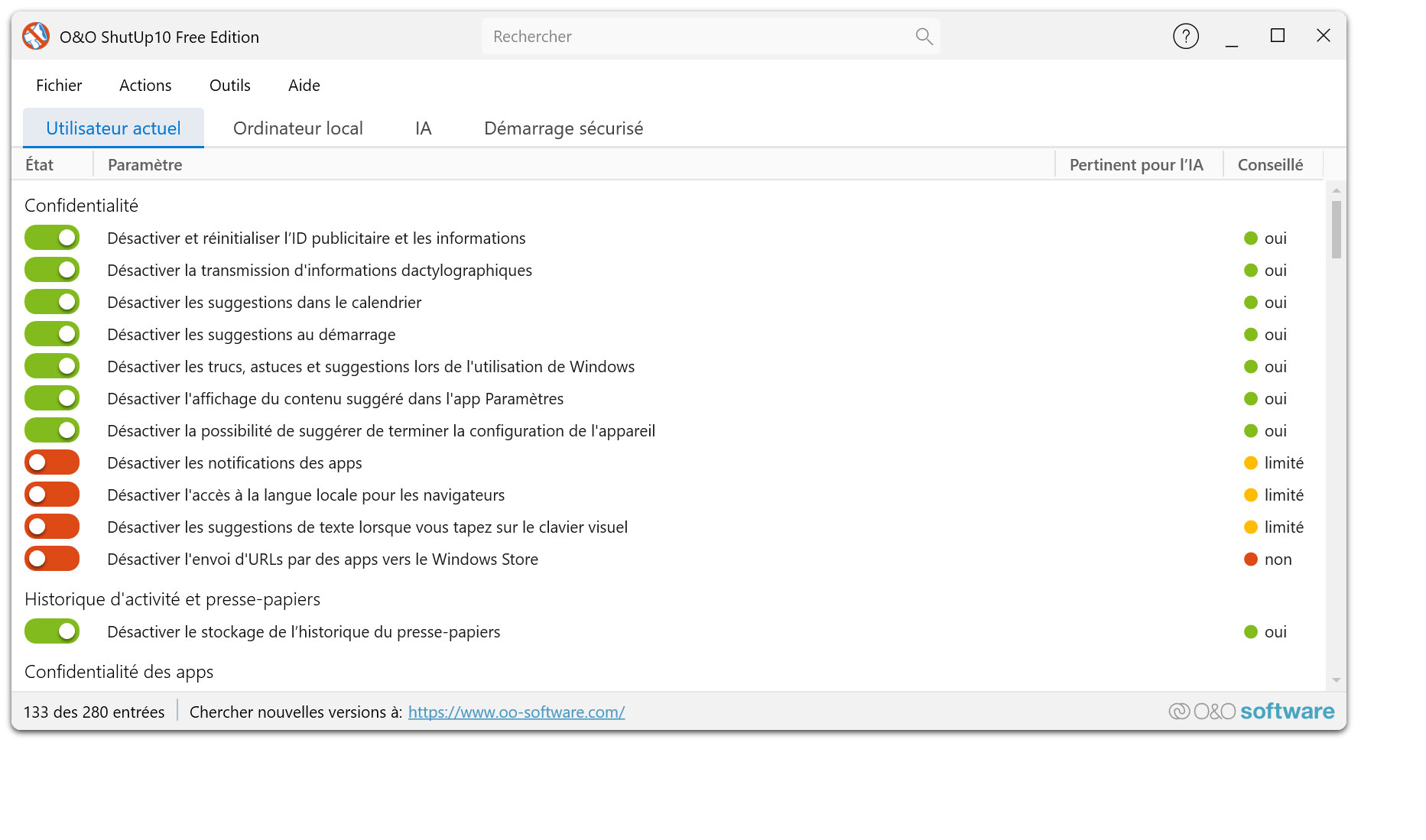Click text 'Désactiver les notifications des apps'

coord(235,463)
